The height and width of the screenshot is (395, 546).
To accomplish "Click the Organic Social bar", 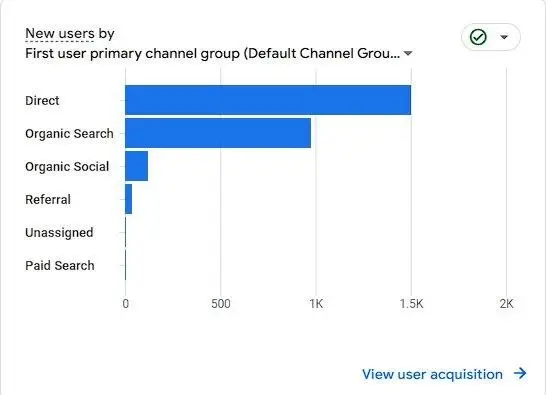I will (136, 166).
